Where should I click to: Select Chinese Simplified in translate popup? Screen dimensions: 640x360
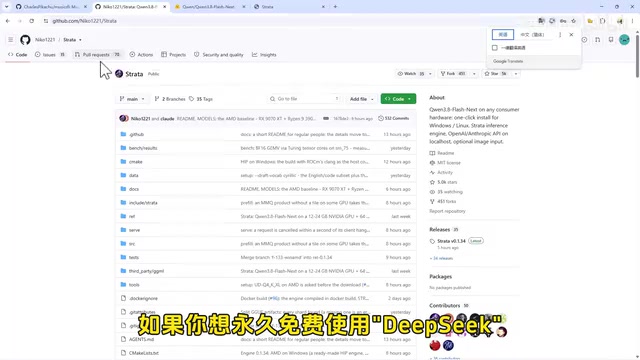532,35
